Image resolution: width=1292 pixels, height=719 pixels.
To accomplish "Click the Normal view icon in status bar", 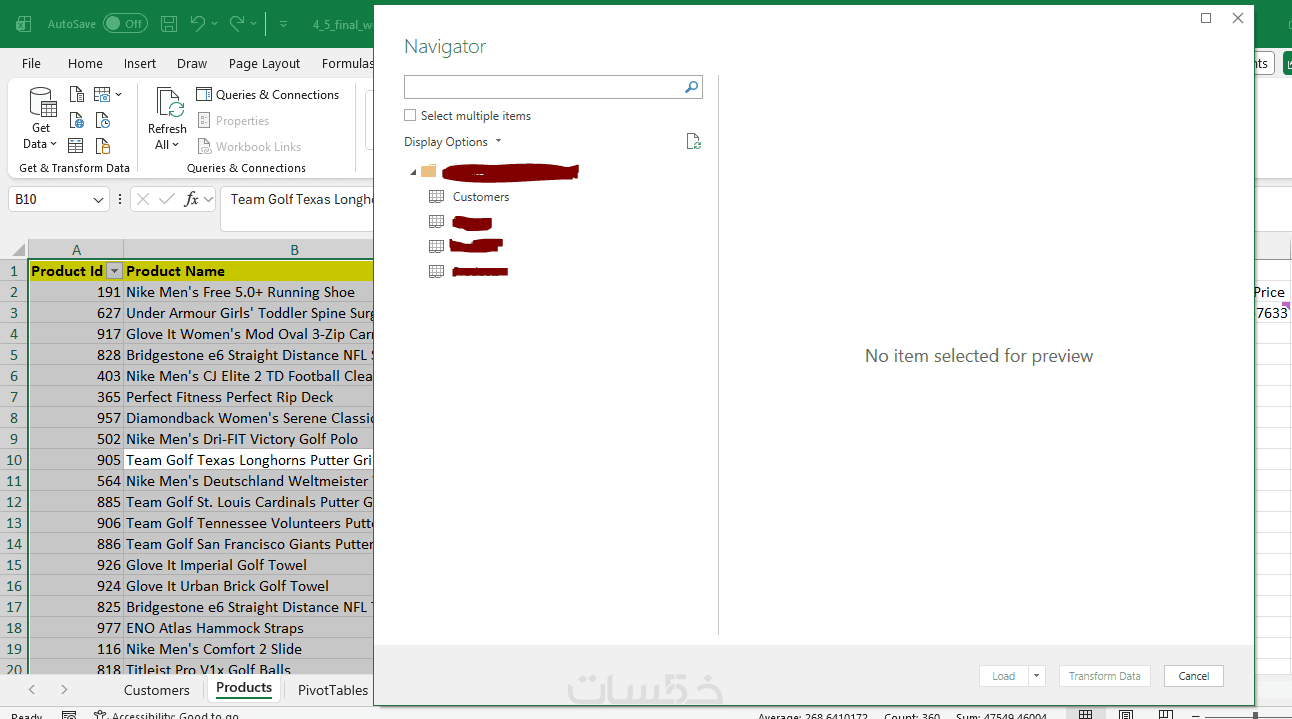I will (x=1085, y=714).
